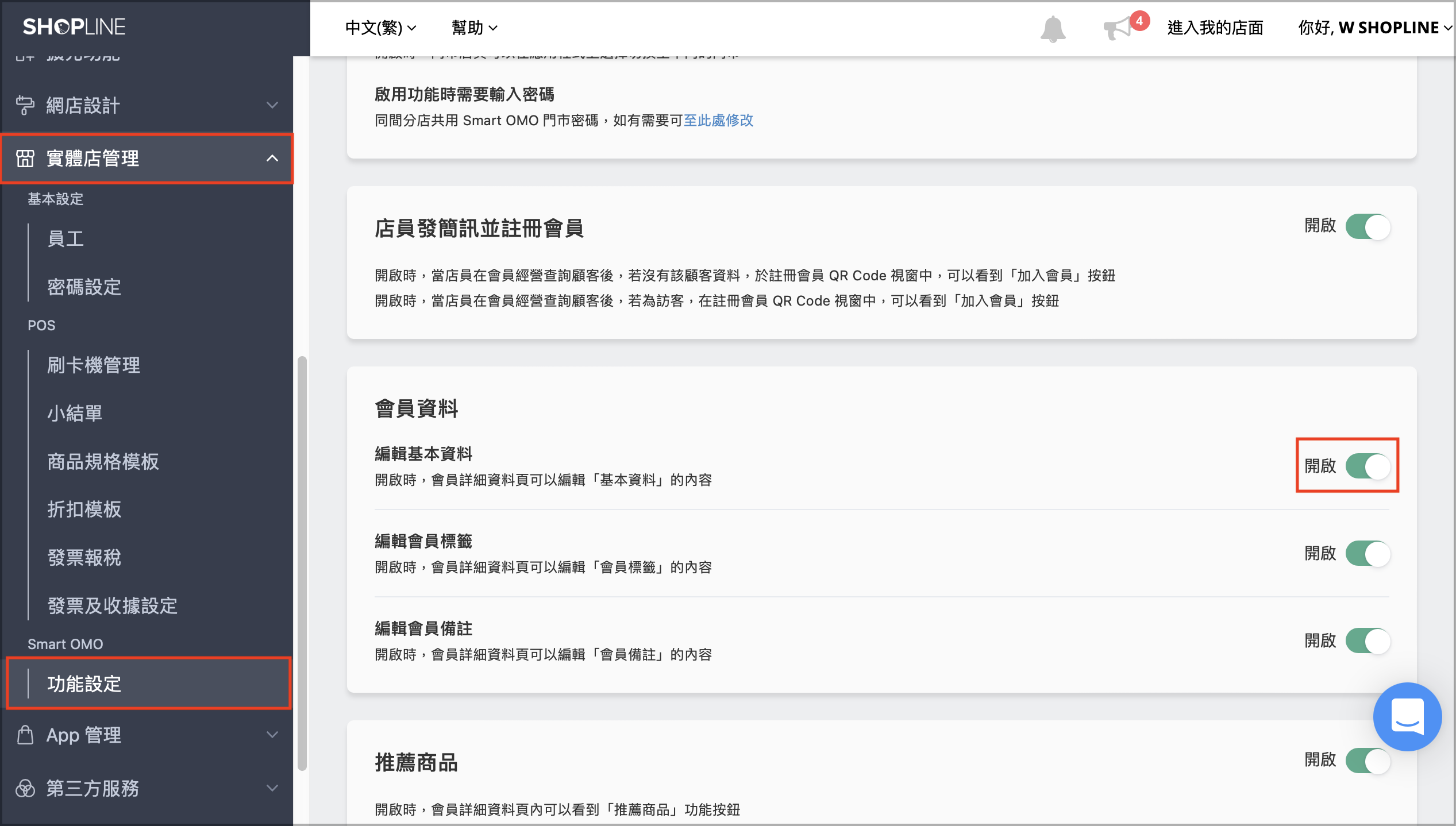The width and height of the screenshot is (1456, 826).
Task: Disable the 編輯基本資料 toggle
Action: [1368, 466]
